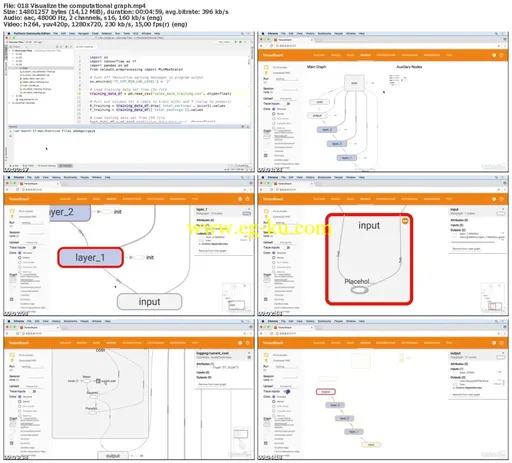
Task: Click the train node in Main Graph frame
Action: [x=354, y=83]
